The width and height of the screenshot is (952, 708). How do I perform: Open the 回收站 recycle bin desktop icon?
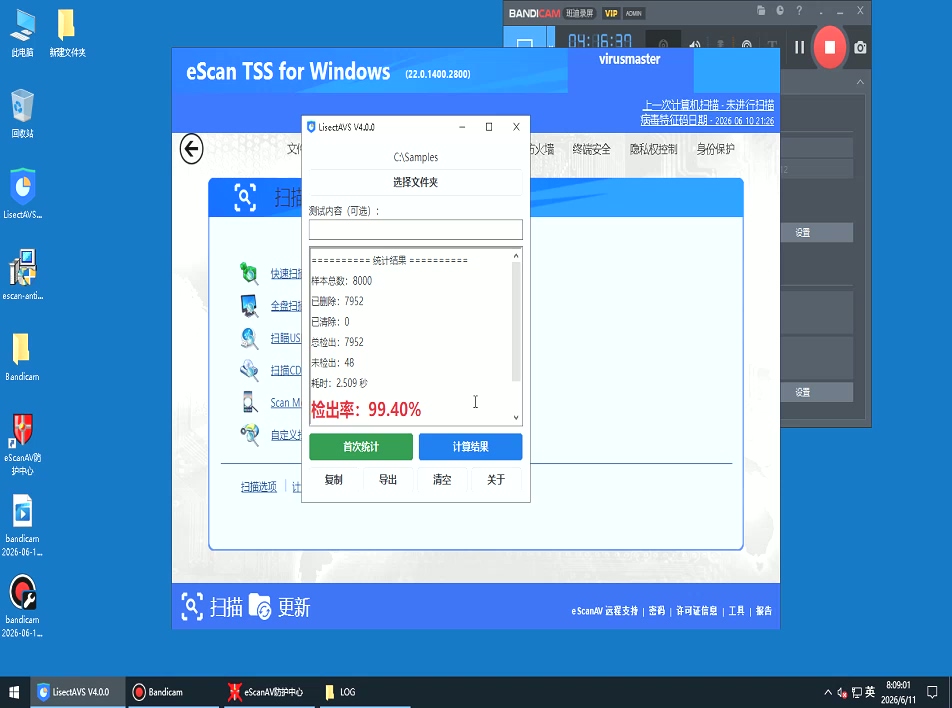pos(22,114)
